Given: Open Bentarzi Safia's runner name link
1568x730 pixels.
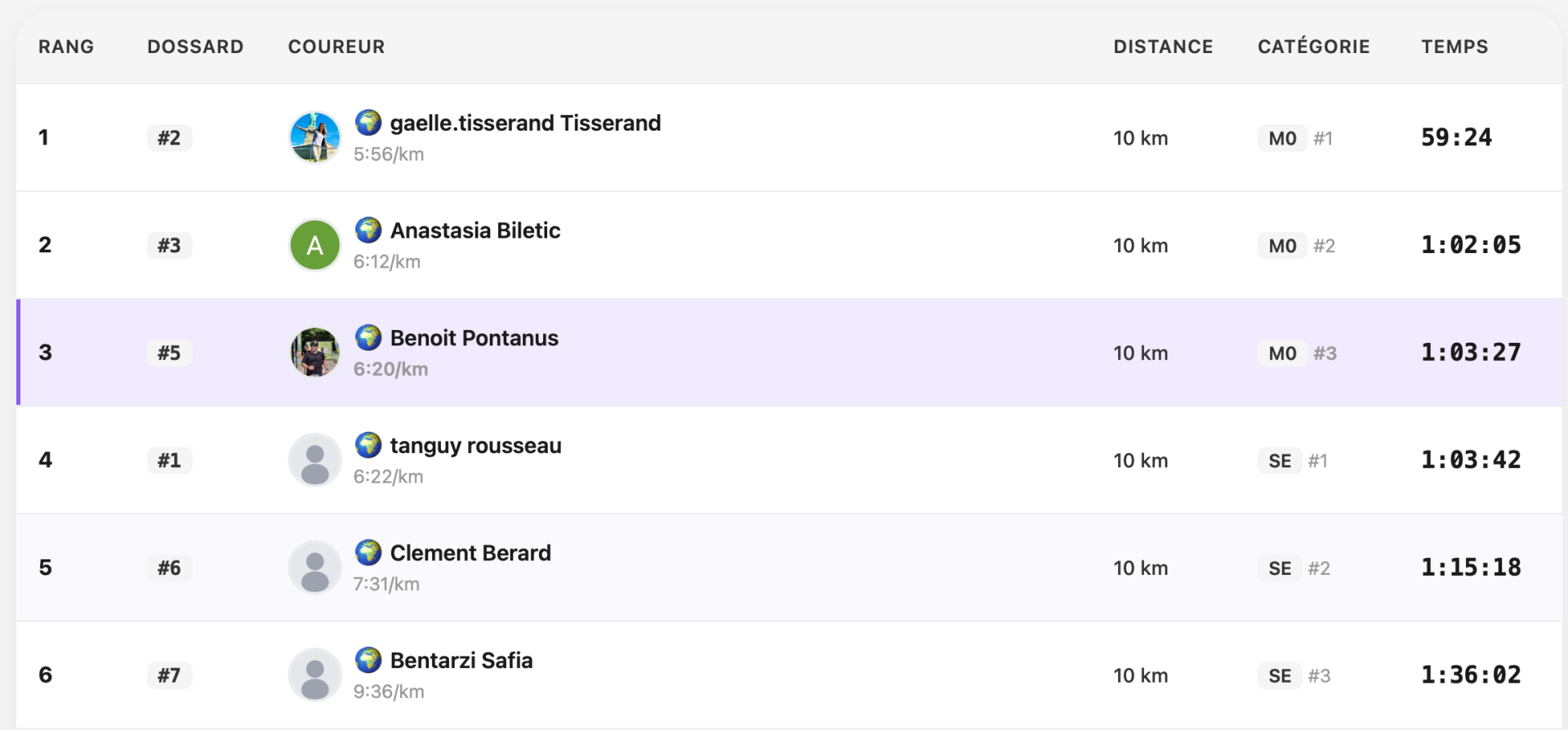Looking at the screenshot, I should [x=461, y=660].
